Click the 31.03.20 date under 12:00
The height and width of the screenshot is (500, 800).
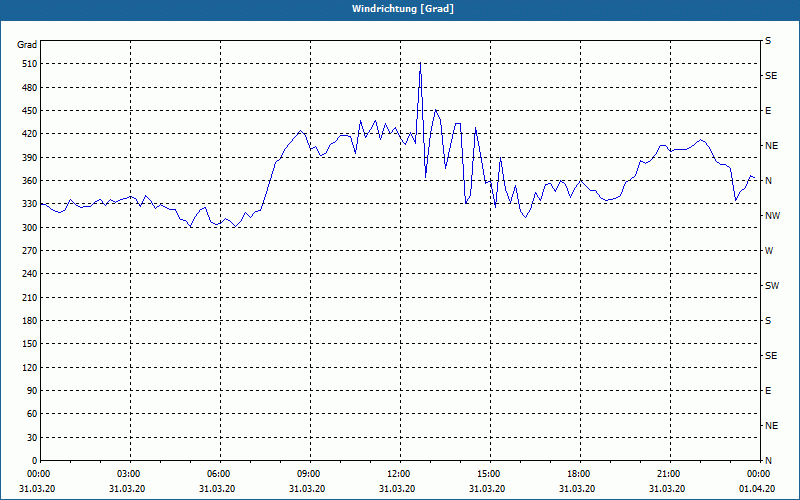pyautogui.click(x=397, y=489)
